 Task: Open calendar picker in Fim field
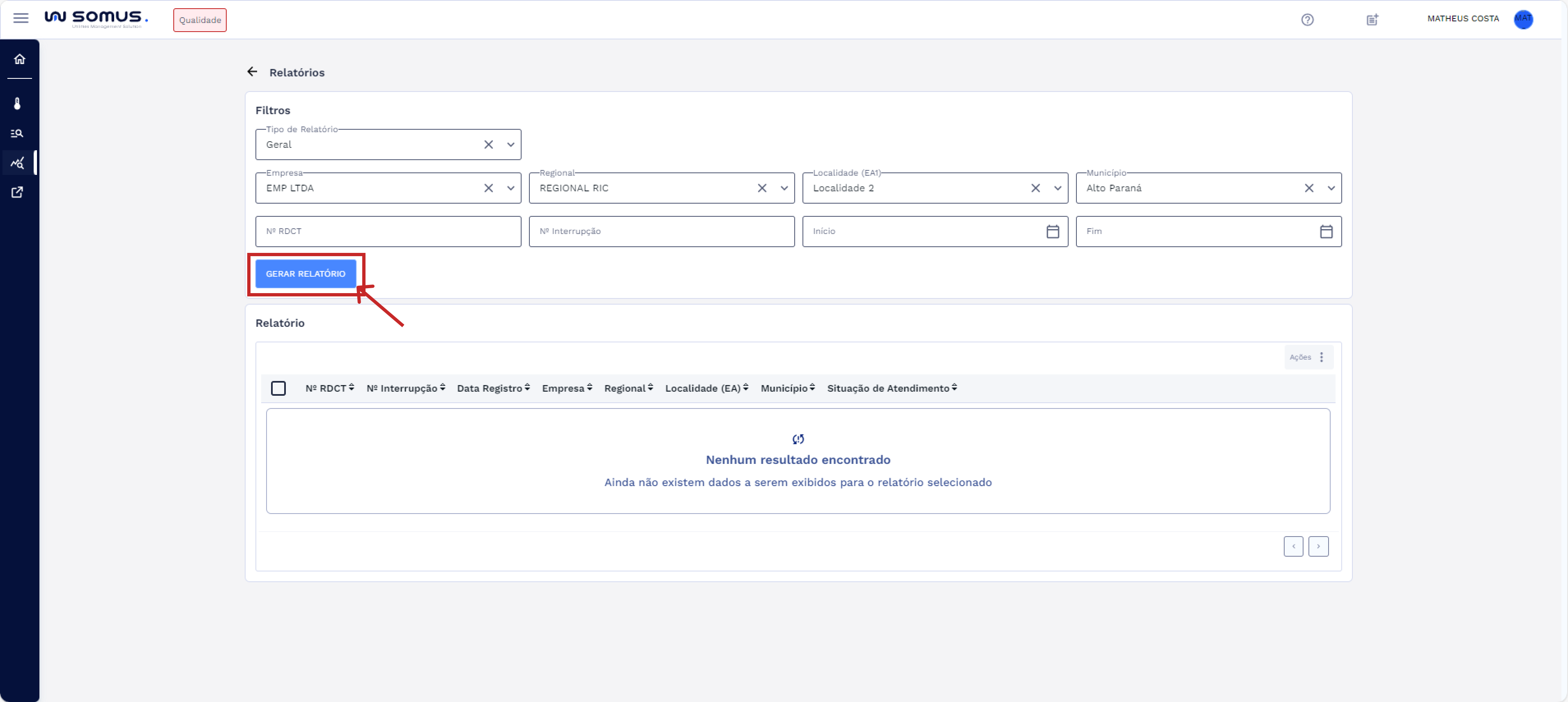[1326, 232]
